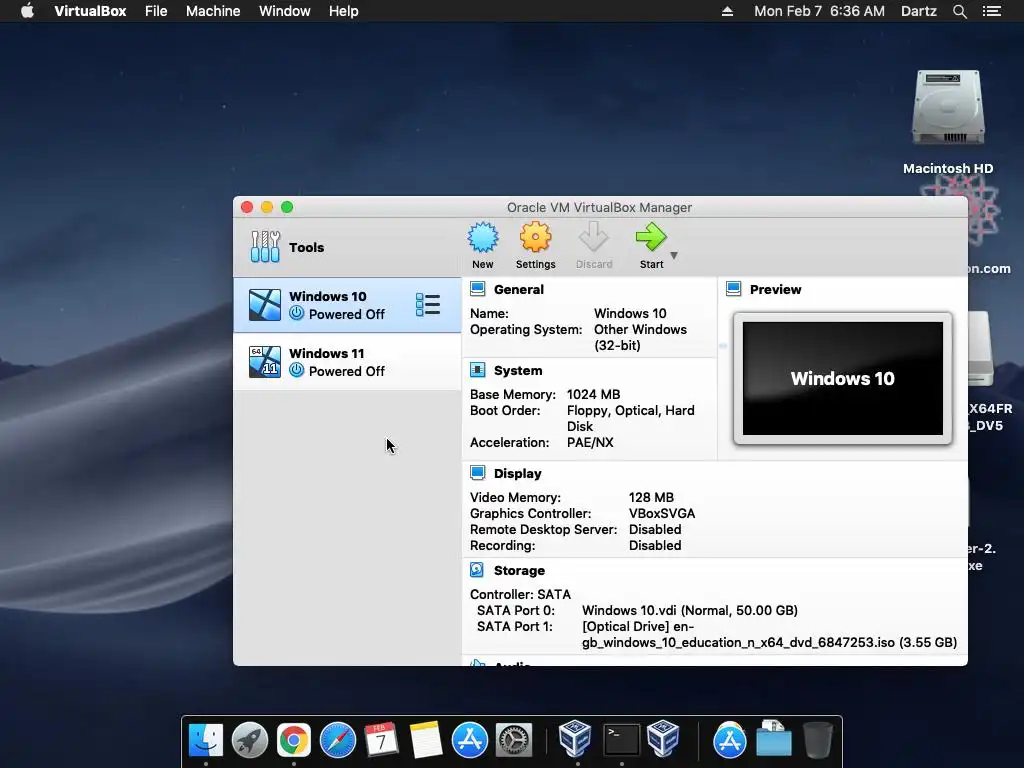Image resolution: width=1024 pixels, height=768 pixels.
Task: Expand the Start button dropdown arrow
Action: [674, 255]
